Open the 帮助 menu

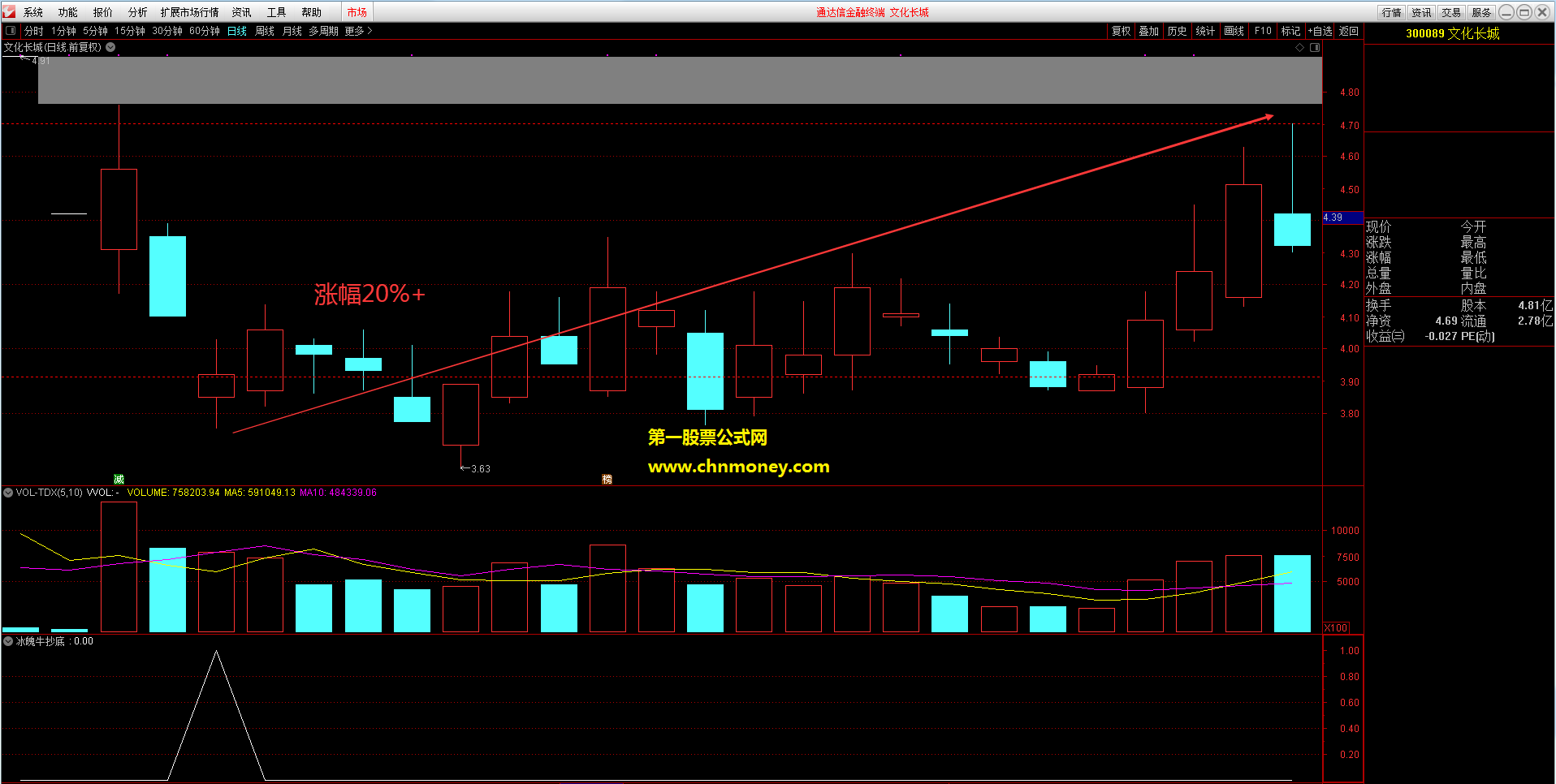311,12
